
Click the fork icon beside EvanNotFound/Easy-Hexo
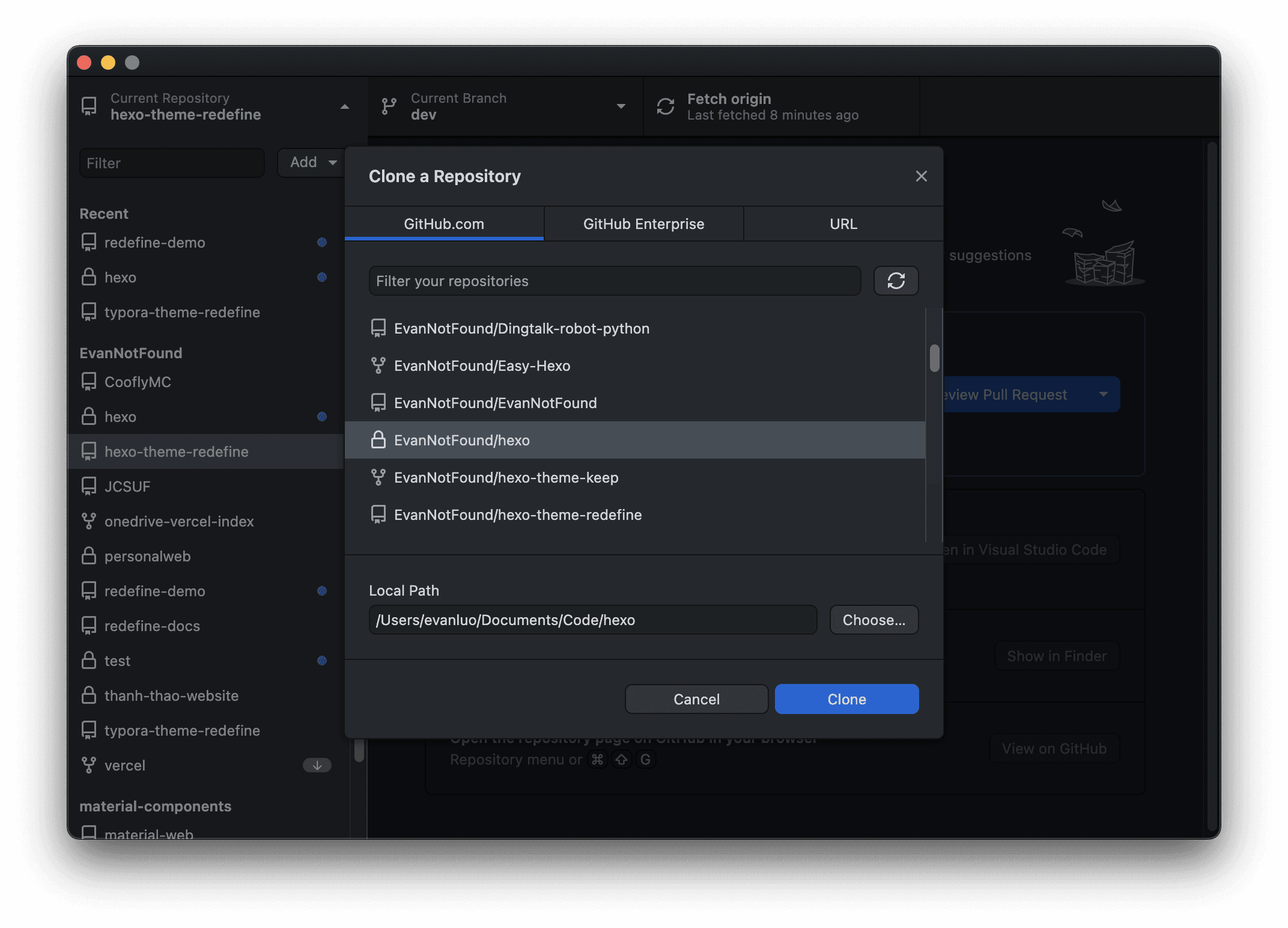[x=378, y=365]
